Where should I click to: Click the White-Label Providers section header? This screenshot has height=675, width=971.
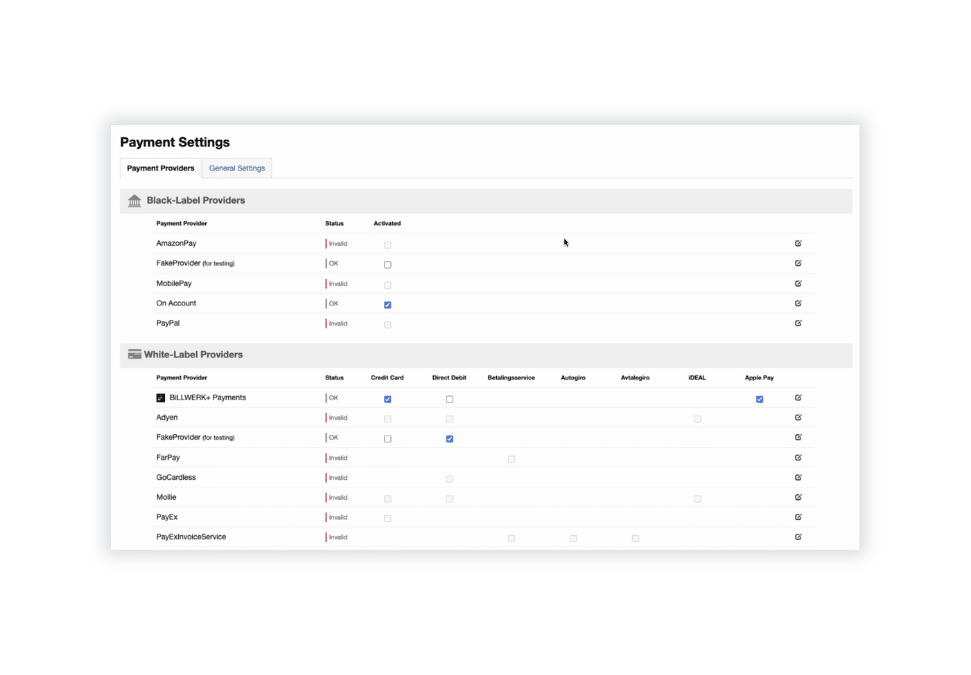click(486, 355)
